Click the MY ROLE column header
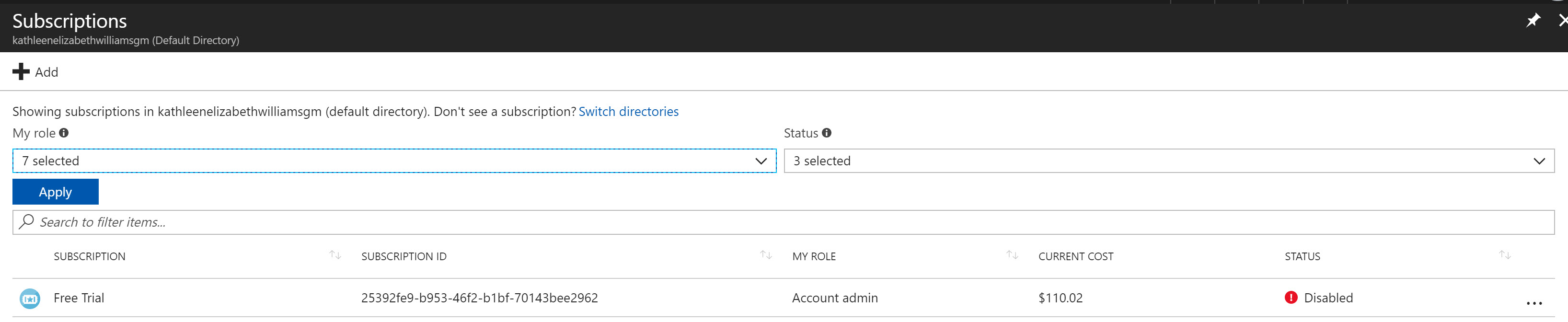 coord(814,256)
